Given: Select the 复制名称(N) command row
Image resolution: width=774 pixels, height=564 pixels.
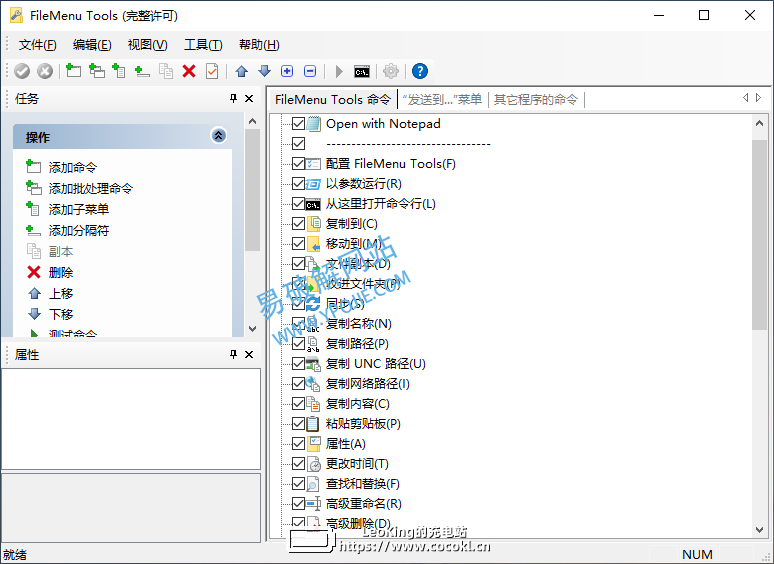Looking at the screenshot, I should (x=358, y=324).
